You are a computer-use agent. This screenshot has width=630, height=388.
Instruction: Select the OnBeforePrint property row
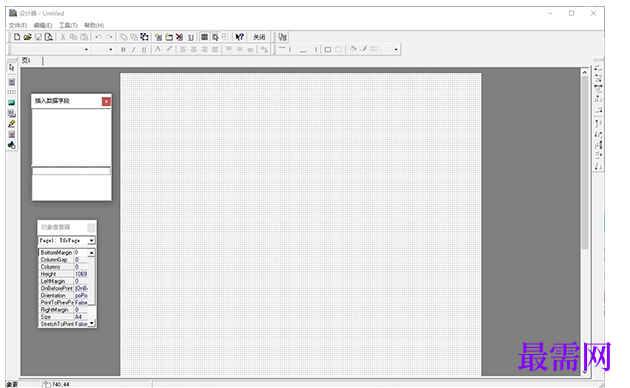tap(63, 288)
